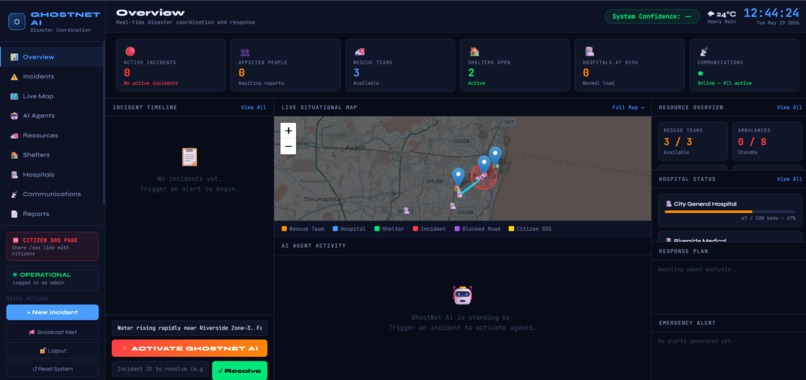
Task: Click View All in Resource Overview
Action: (789, 107)
